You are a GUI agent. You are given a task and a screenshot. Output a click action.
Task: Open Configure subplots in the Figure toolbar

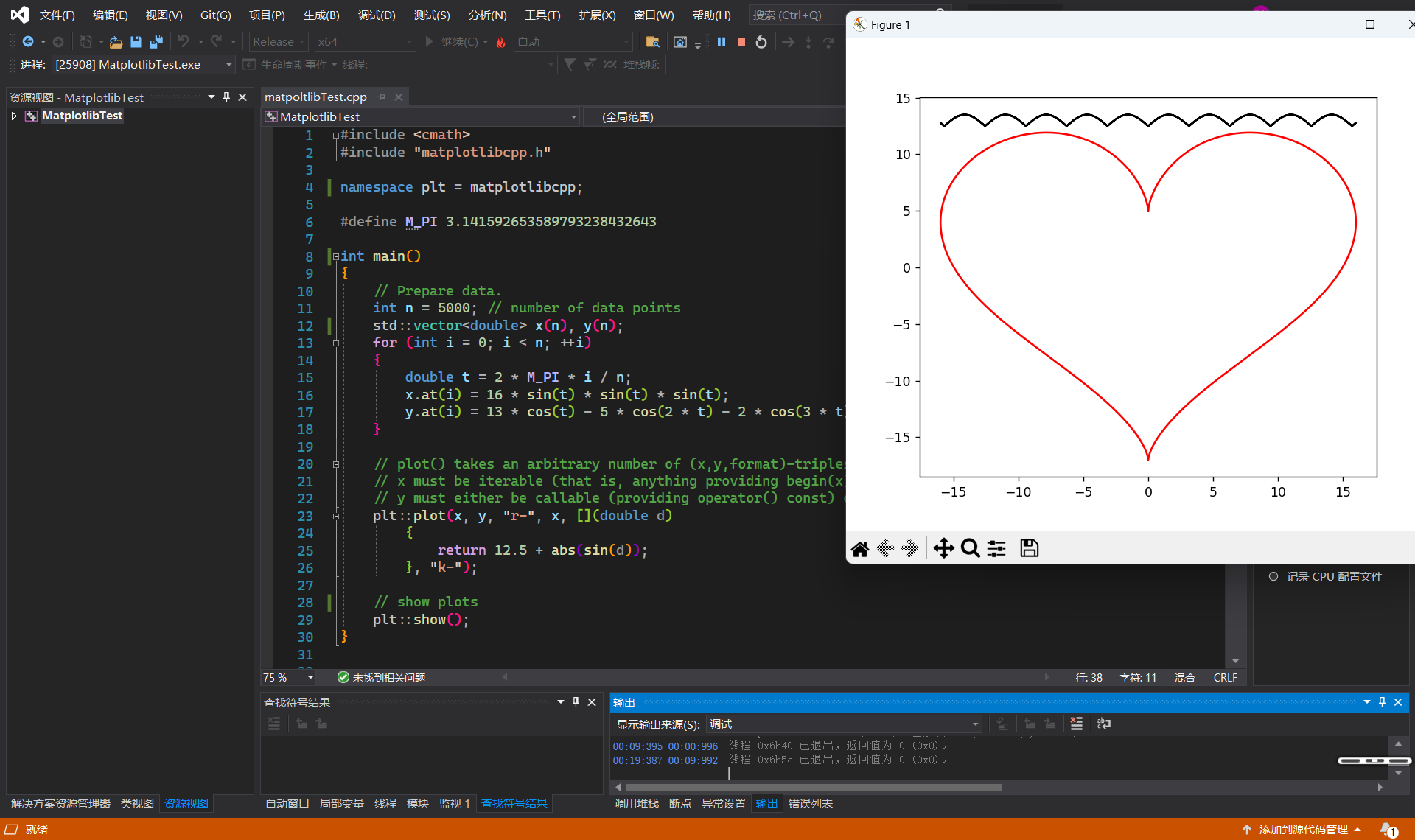coord(996,548)
